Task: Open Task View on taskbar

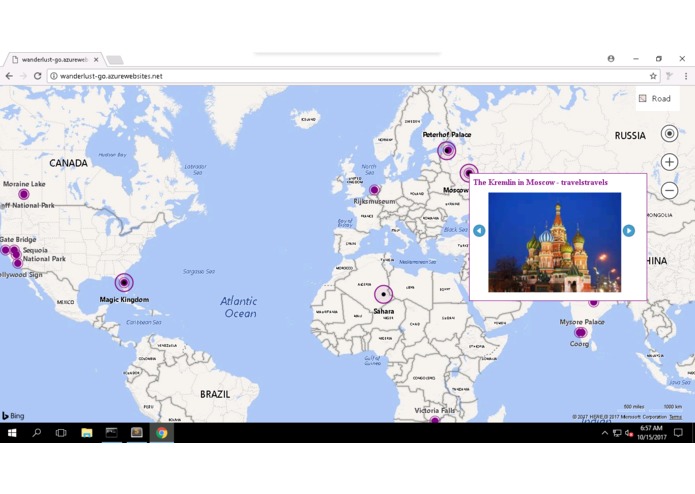Action: pos(61,433)
